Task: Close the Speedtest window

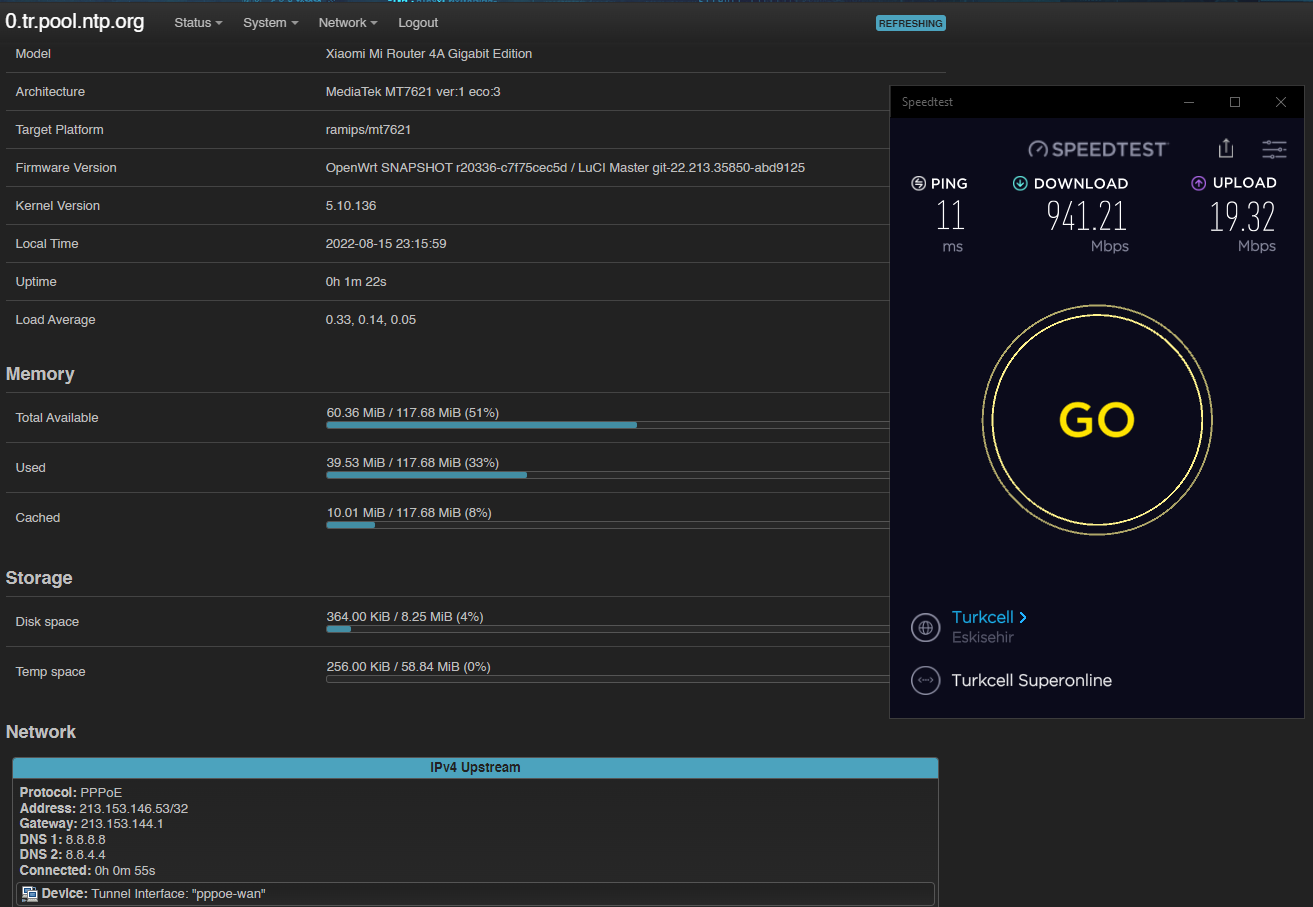Action: coord(1281,102)
